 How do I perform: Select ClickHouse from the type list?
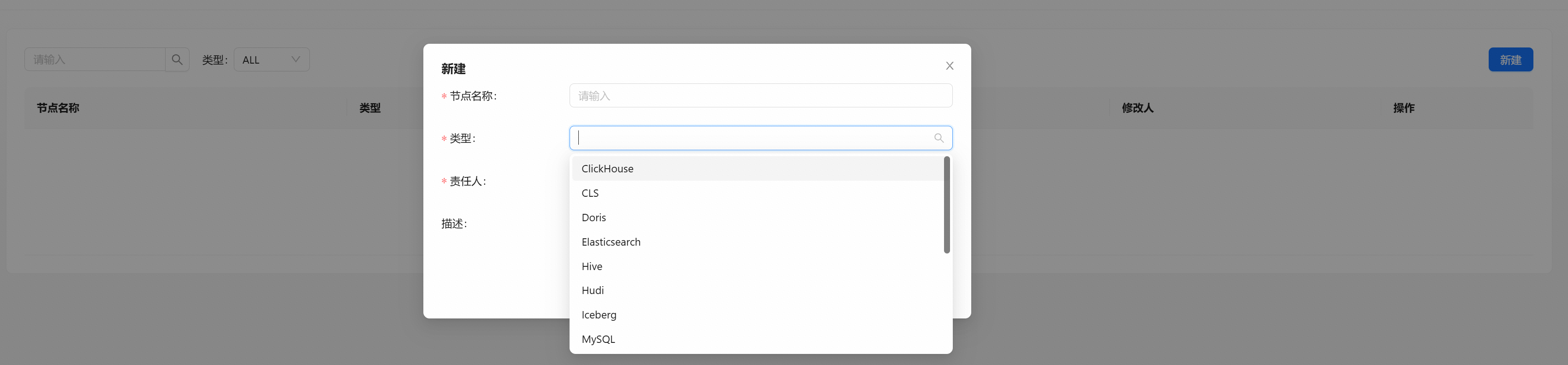coord(607,169)
